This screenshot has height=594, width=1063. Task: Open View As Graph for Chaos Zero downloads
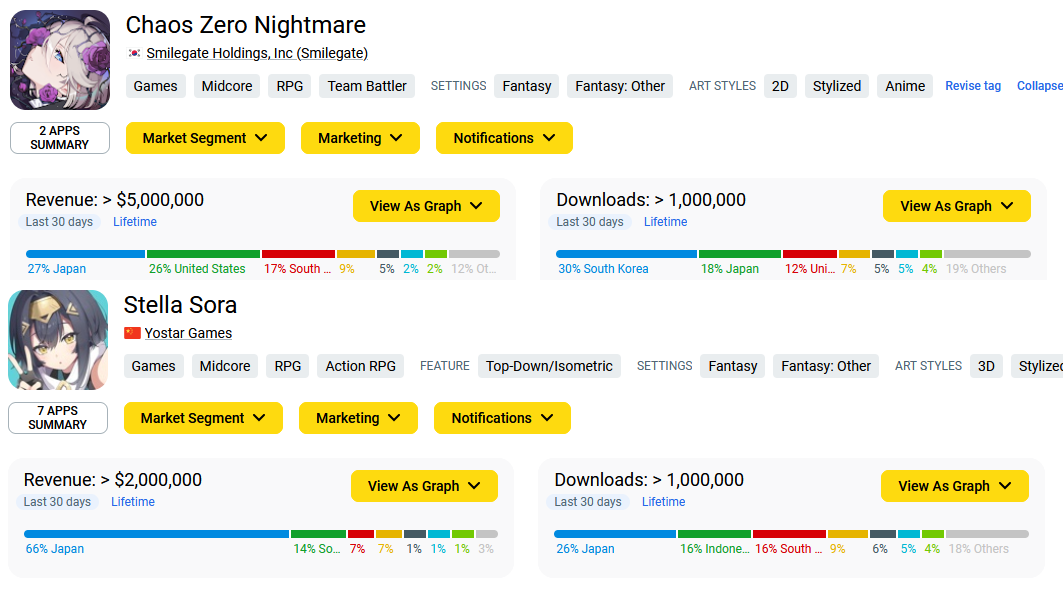tap(957, 206)
